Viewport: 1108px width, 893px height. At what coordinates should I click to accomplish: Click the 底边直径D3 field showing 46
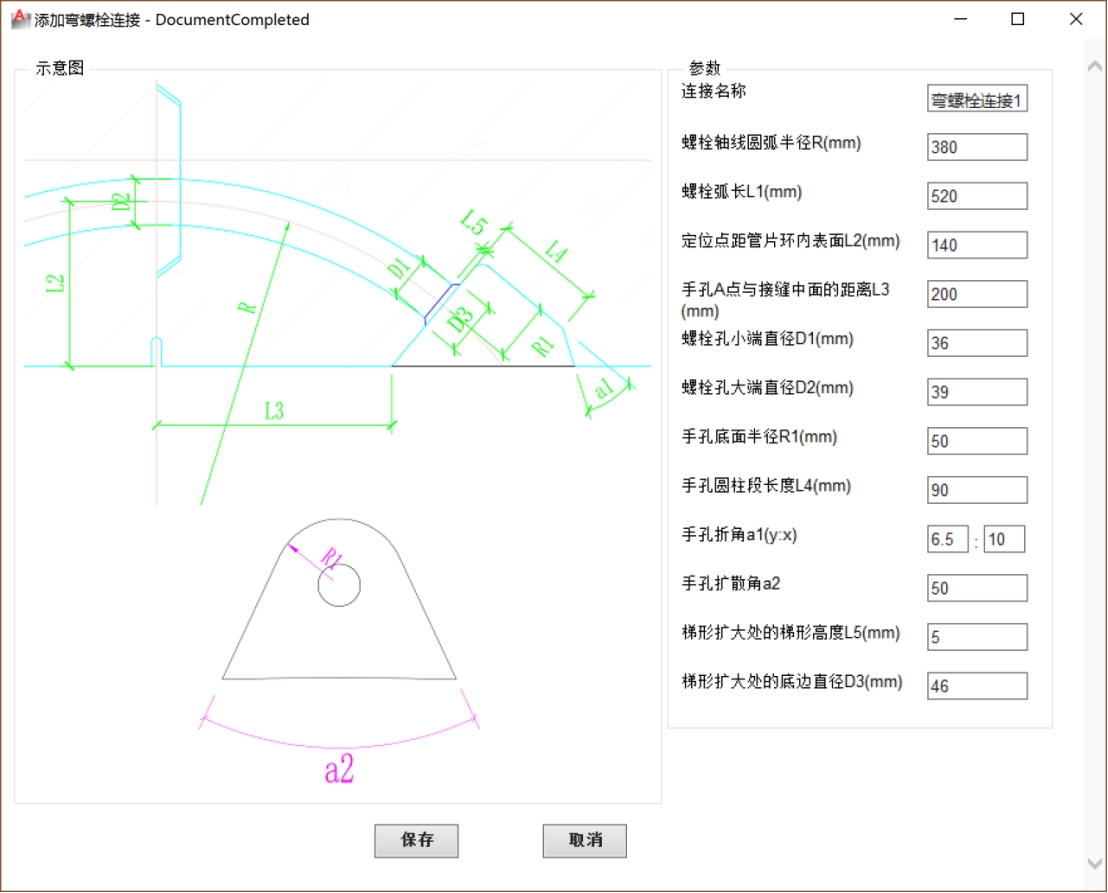[977, 685]
